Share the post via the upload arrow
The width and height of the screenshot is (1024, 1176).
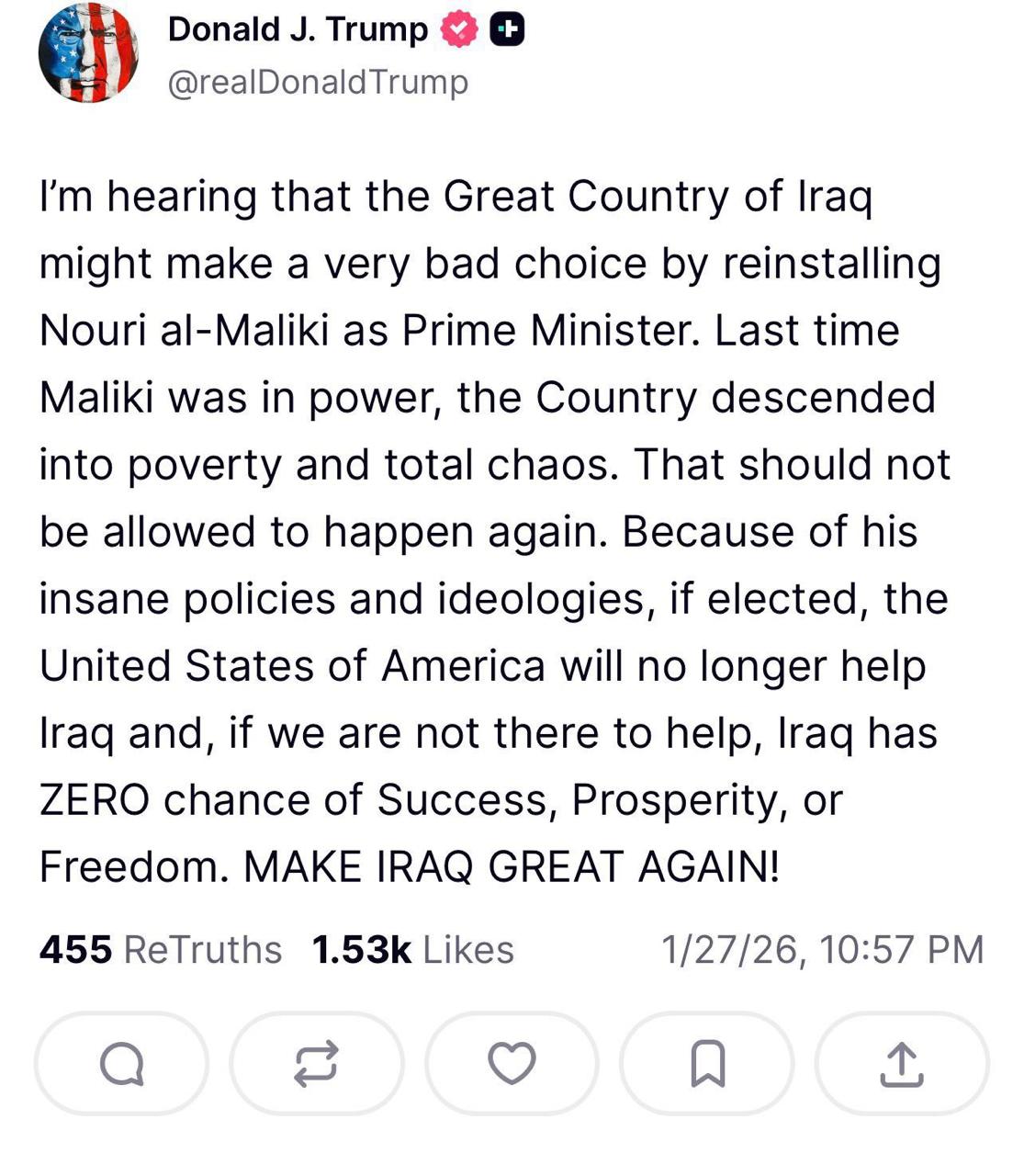pos(902,1064)
